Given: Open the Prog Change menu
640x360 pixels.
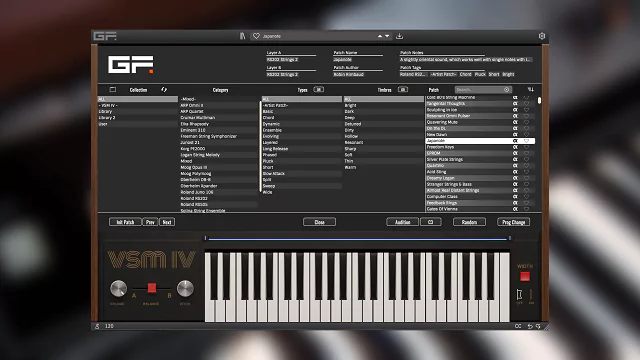Looking at the screenshot, I should (513, 222).
